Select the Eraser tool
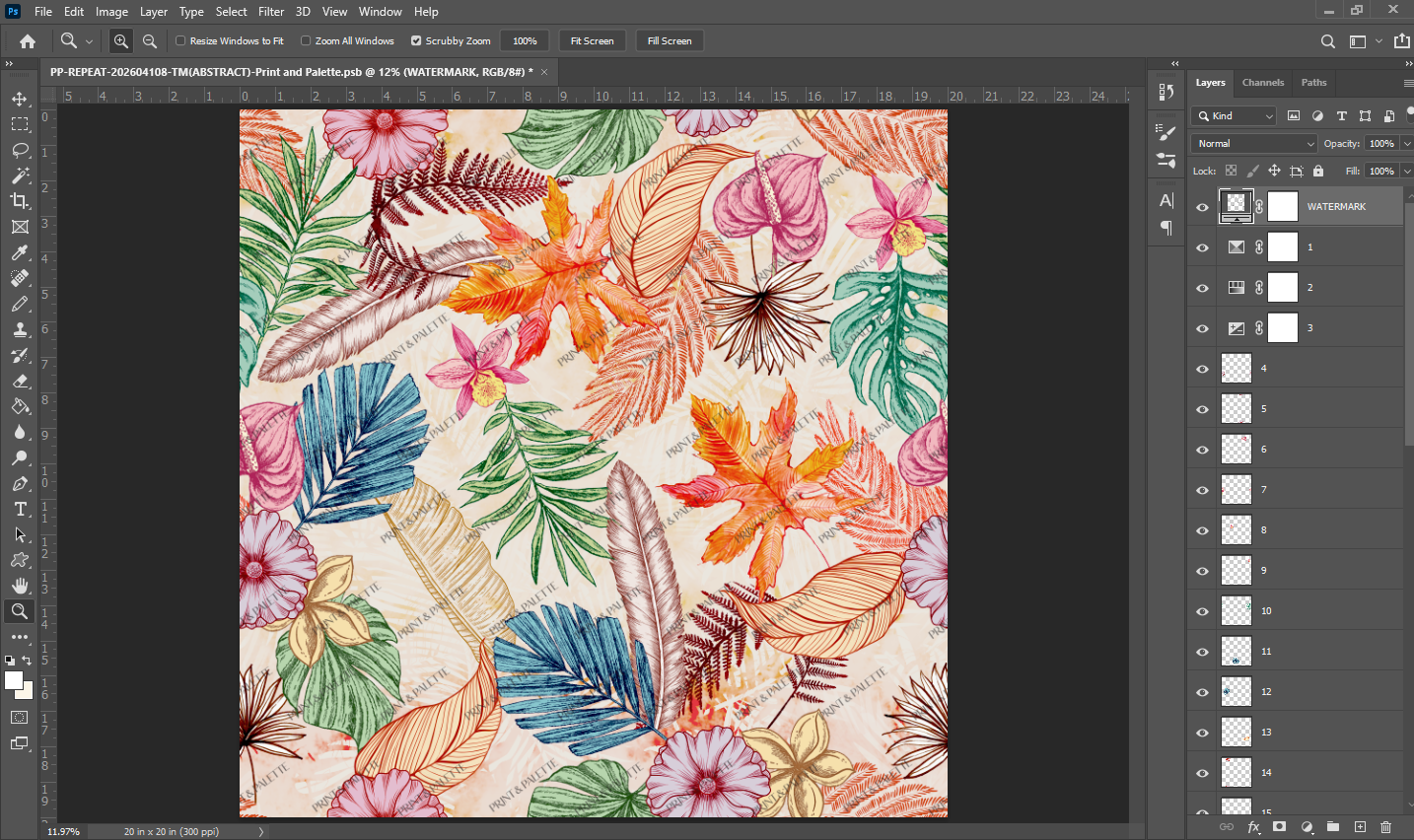Screen dimensions: 1414x840 [x=20, y=381]
